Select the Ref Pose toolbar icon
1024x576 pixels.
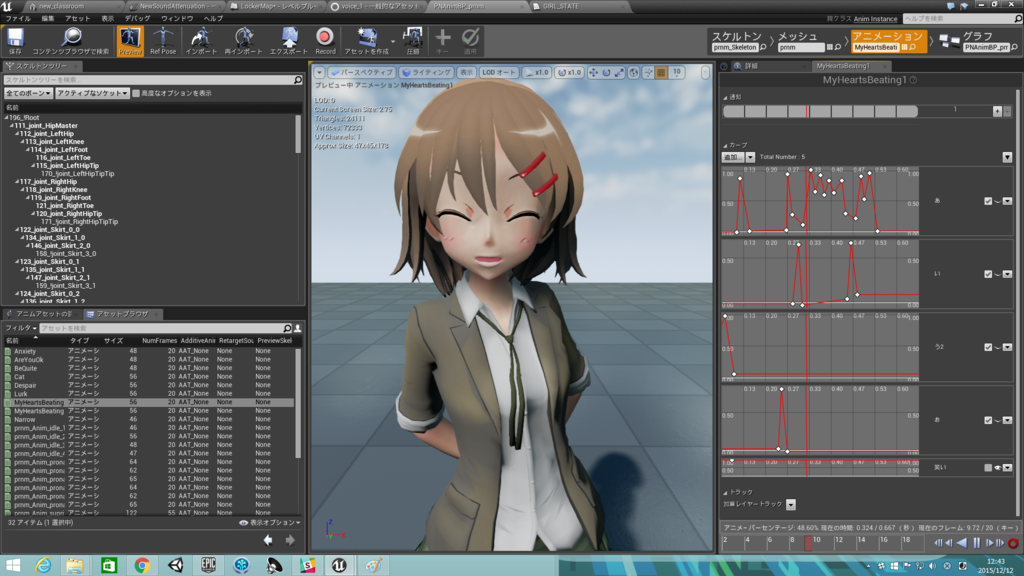pyautogui.click(x=163, y=38)
